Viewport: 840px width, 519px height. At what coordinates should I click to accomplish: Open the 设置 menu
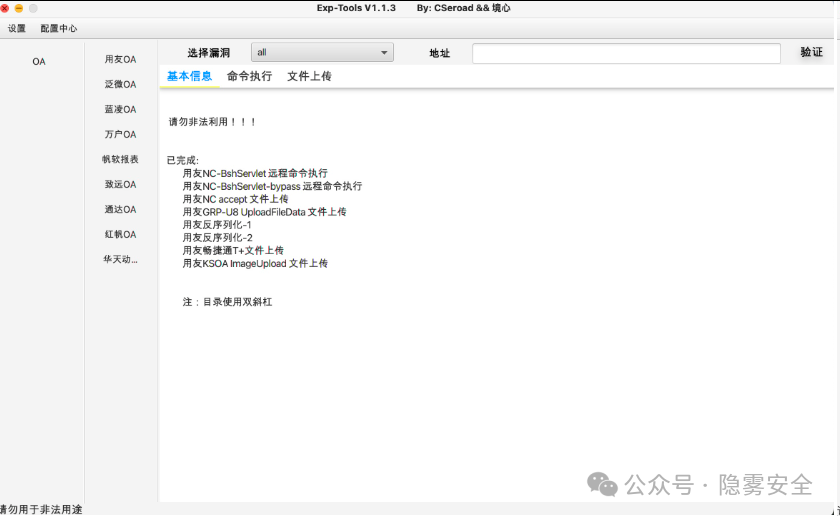coord(17,28)
